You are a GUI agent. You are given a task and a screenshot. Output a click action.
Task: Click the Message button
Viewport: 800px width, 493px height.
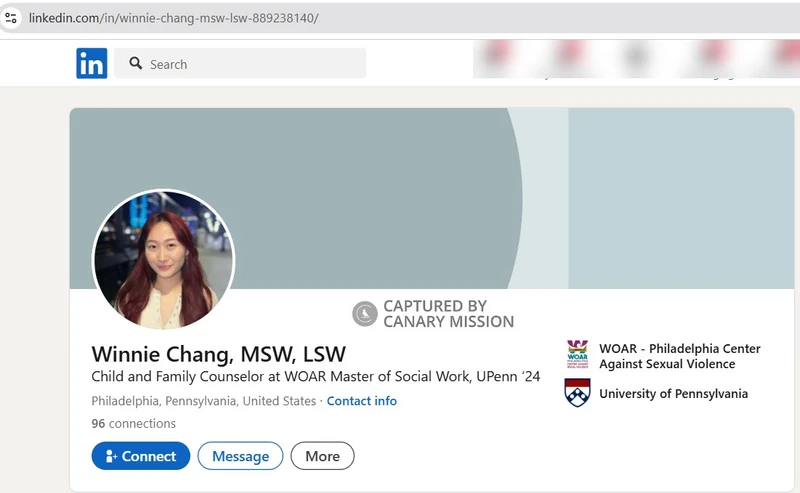pos(240,456)
